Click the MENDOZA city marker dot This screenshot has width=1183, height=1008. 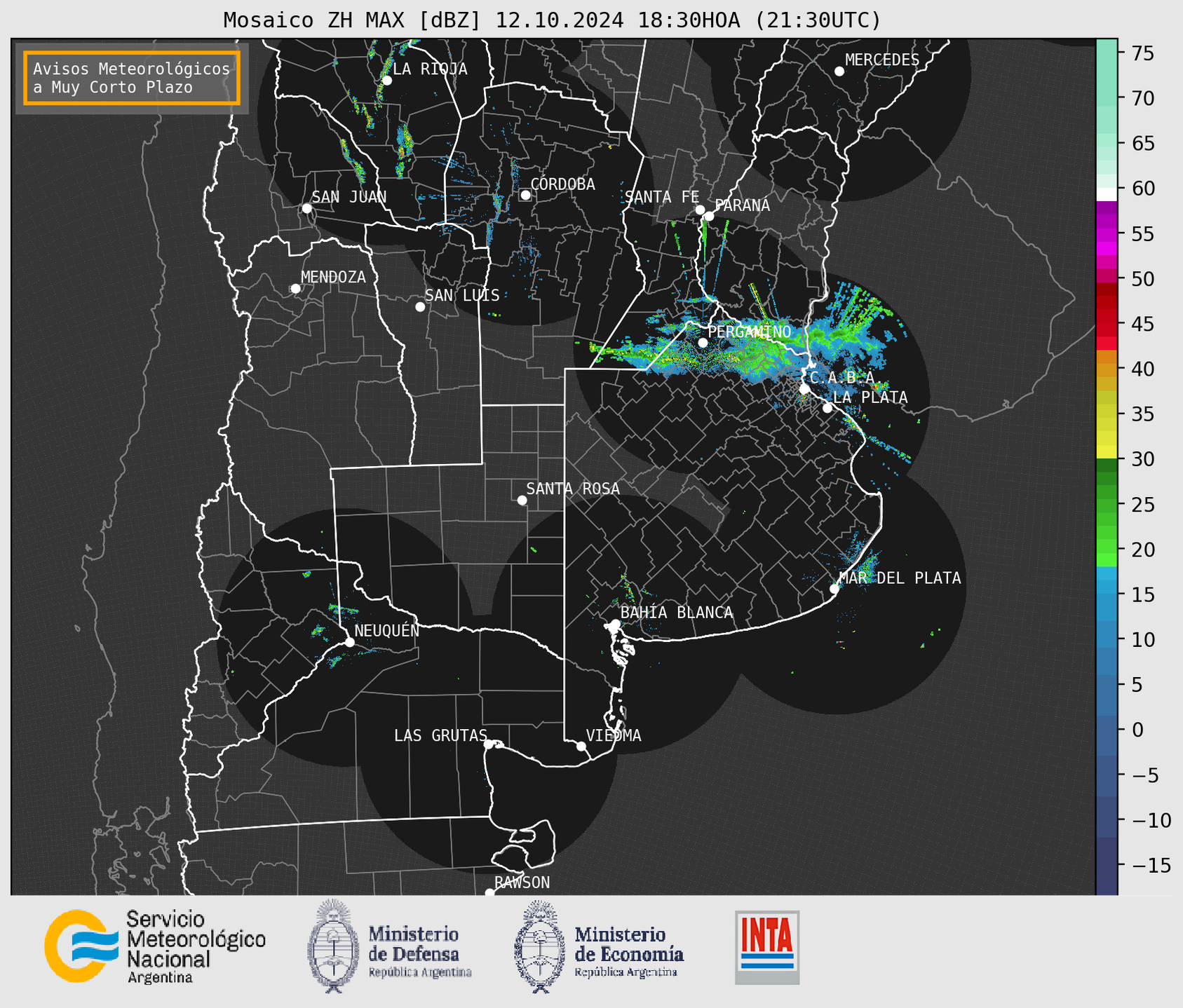tap(296, 289)
